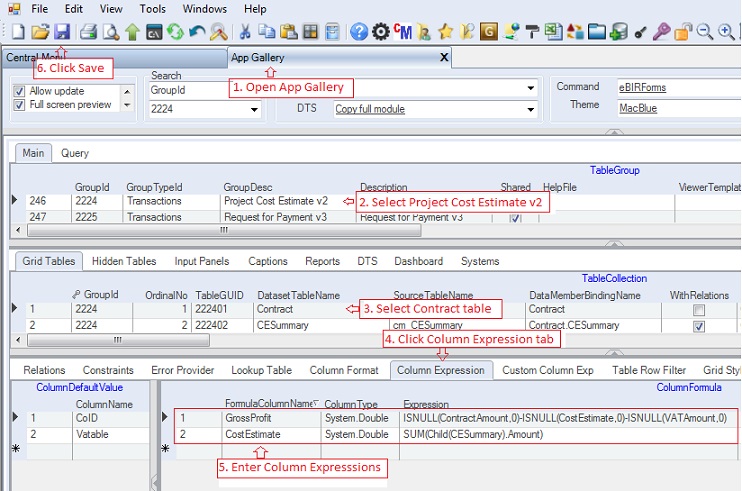Click the TableCollection horizontal scrollbar
The width and height of the screenshot is (742, 491).
coord(118,340)
